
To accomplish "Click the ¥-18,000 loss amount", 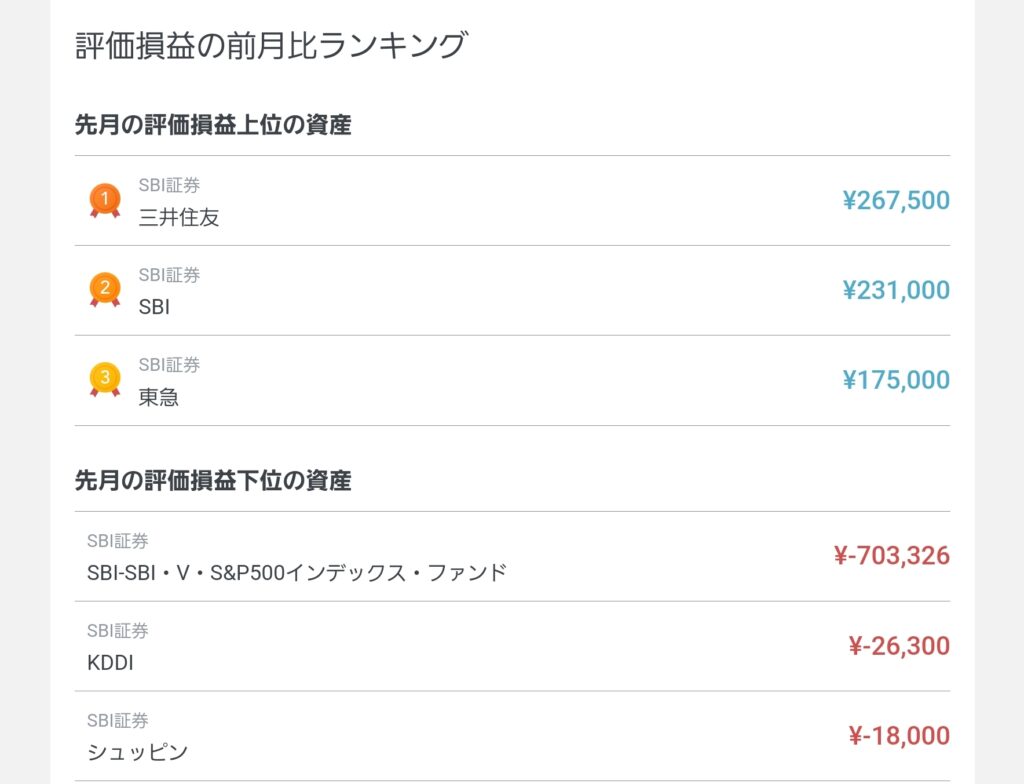I will [898, 736].
